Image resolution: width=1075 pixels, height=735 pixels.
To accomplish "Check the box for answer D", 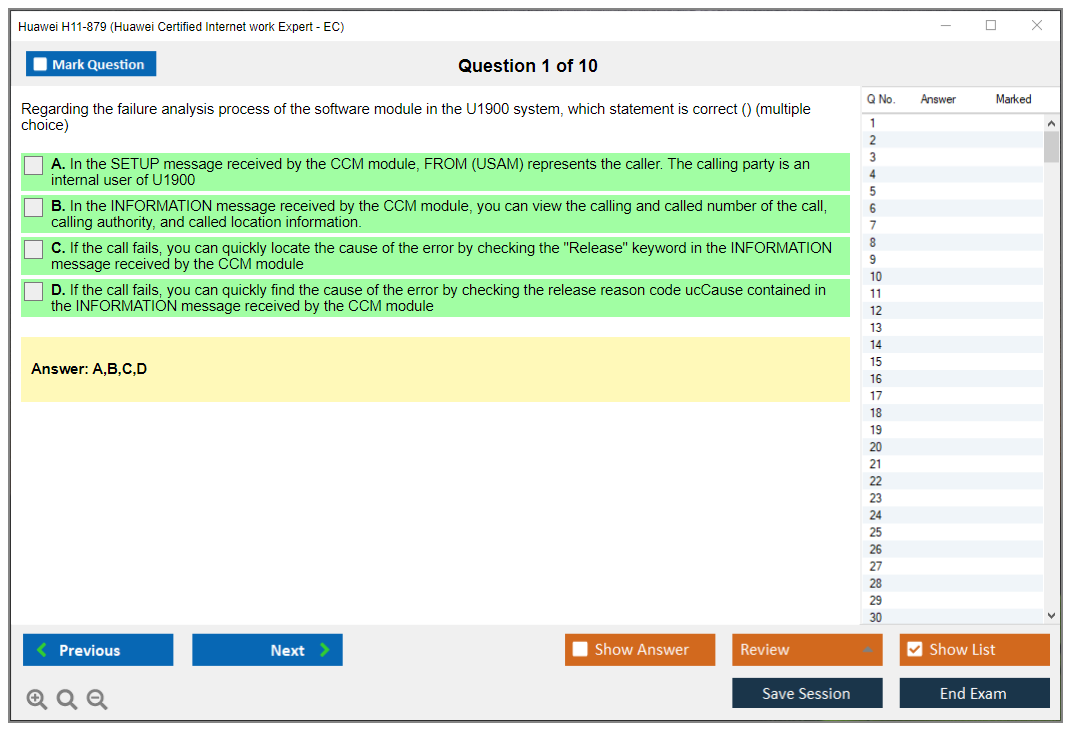I will coord(34,291).
